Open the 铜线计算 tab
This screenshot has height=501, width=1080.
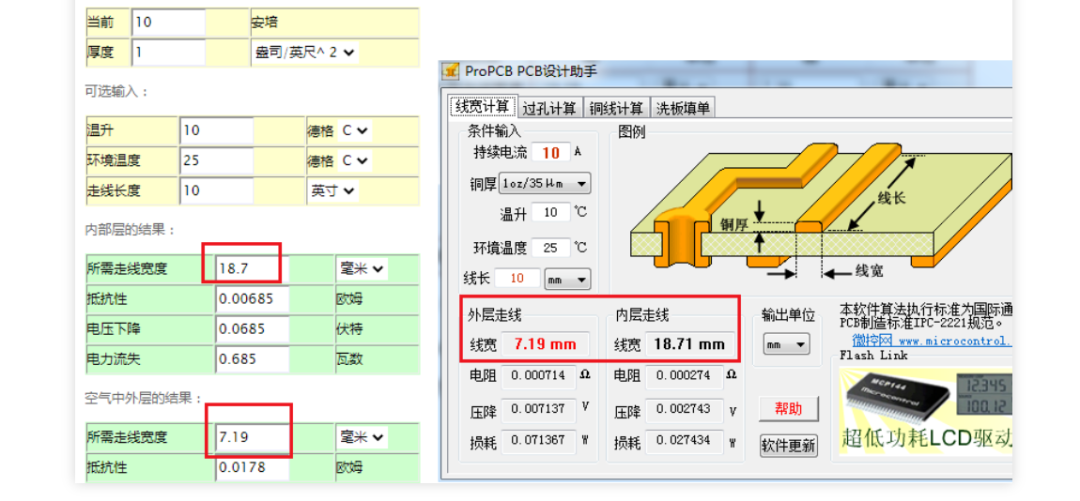[616, 108]
